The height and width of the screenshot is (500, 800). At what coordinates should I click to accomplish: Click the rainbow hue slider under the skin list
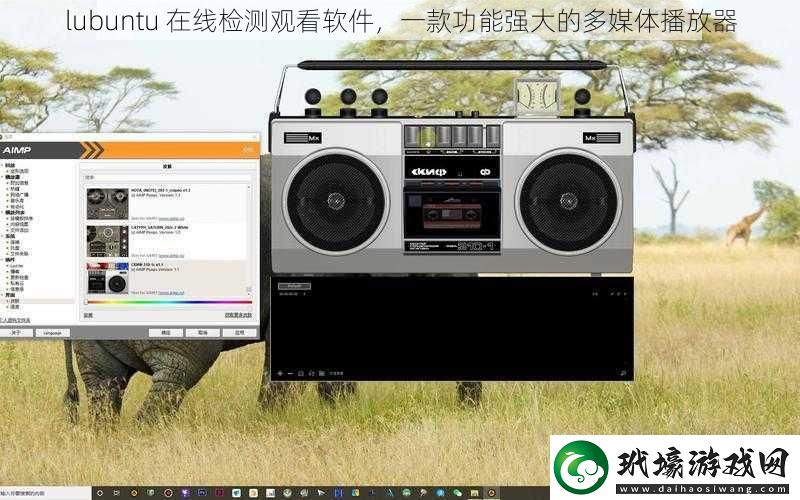click(168, 302)
